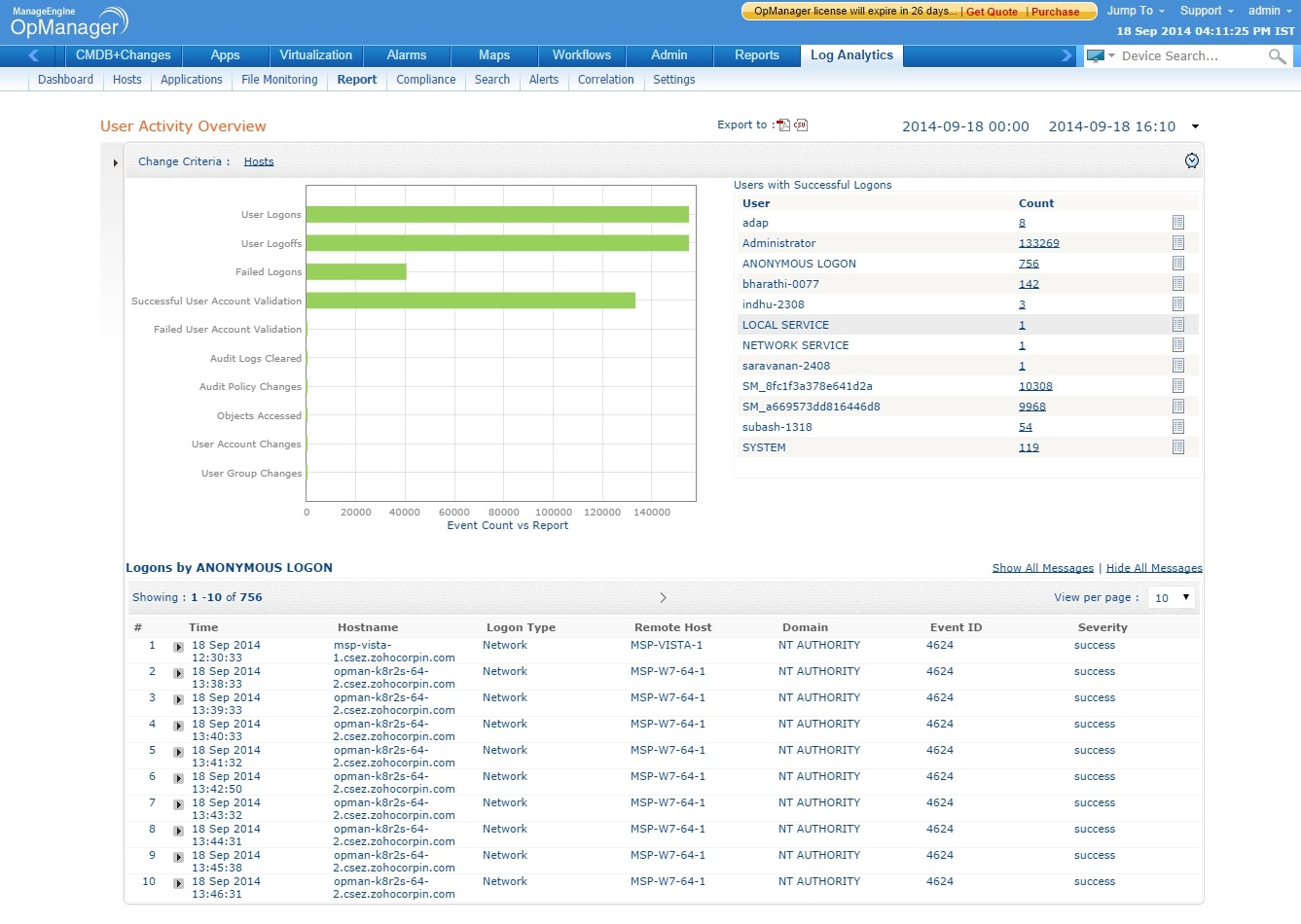The image size is (1301, 924).
Task: Expand log entry row 1
Action: [178, 647]
